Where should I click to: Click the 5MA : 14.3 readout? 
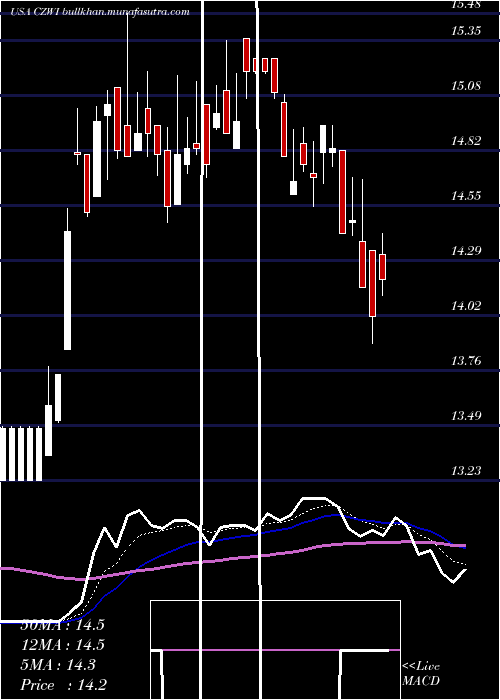(58, 665)
